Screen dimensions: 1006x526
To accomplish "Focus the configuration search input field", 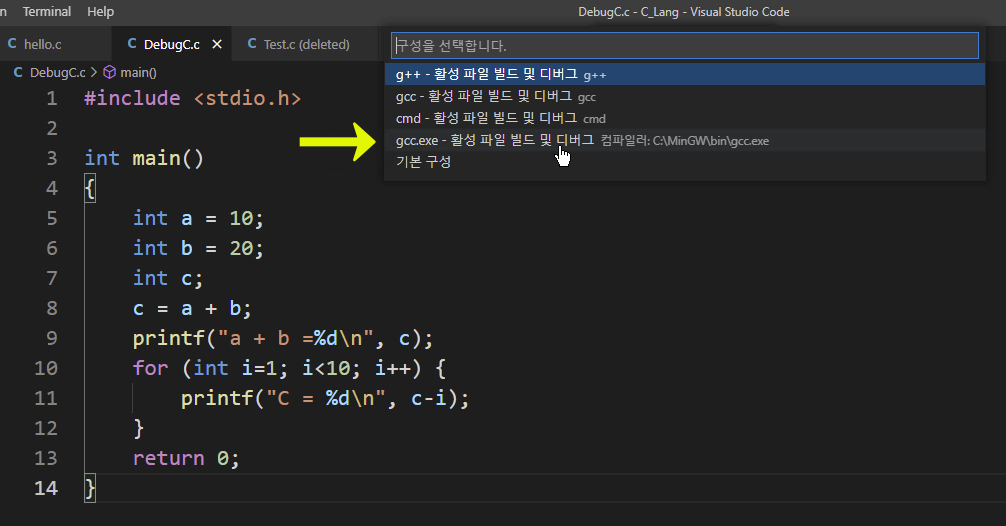I will point(685,46).
